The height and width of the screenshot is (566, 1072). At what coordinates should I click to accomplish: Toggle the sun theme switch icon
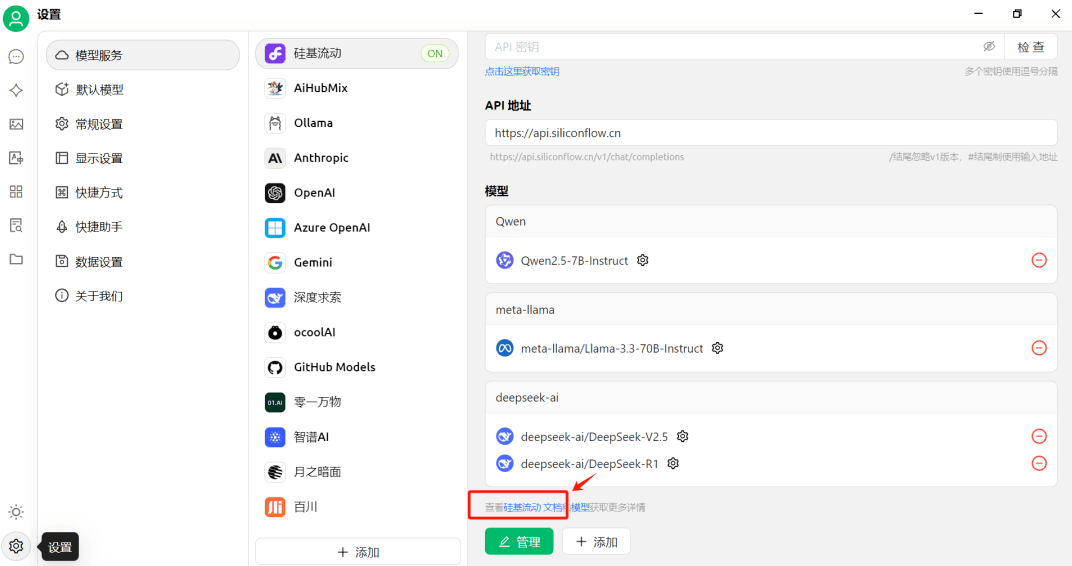pos(16,512)
